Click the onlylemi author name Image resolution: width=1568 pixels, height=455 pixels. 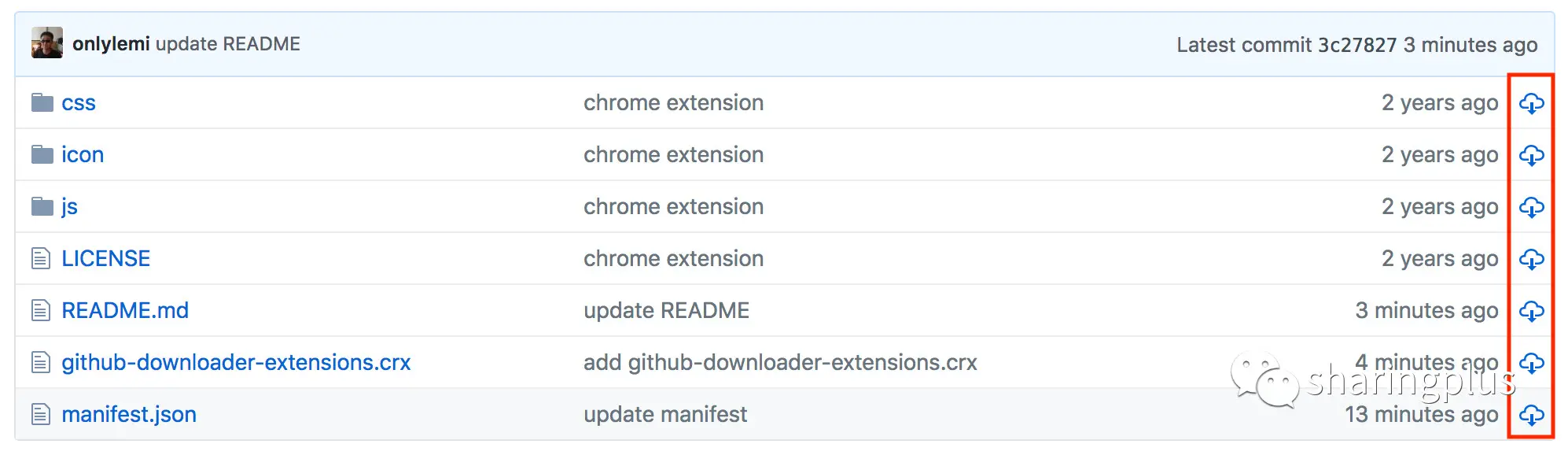click(111, 44)
